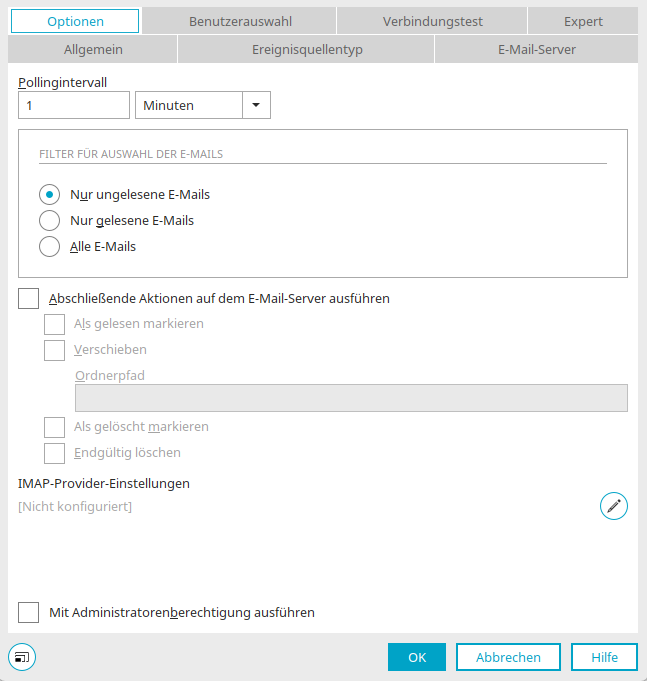Screen dimensions: 647x681
Task: Tick the Endgültig löschen checkbox
Action: [x=54, y=453]
